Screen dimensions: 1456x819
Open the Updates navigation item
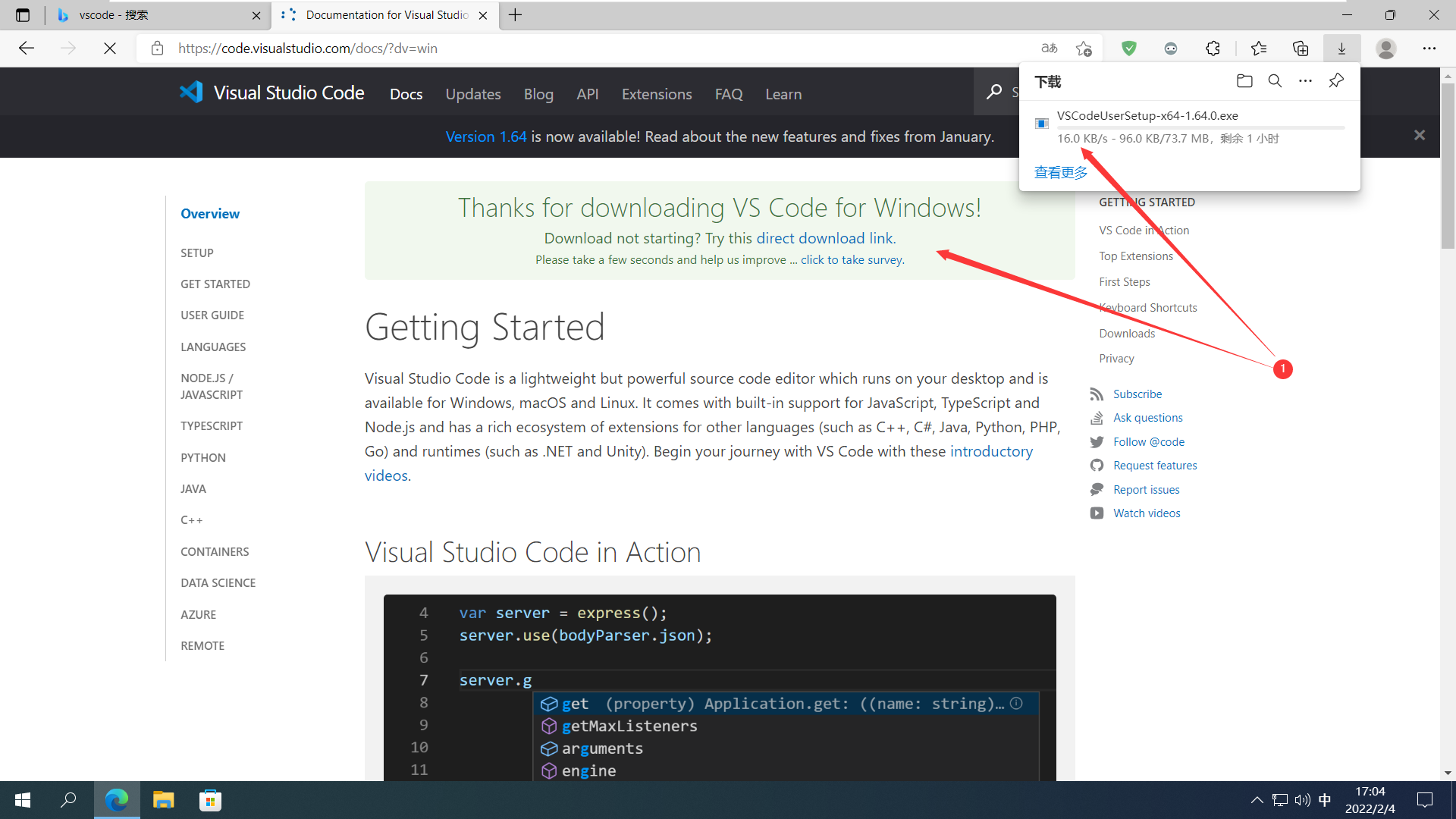pos(473,94)
